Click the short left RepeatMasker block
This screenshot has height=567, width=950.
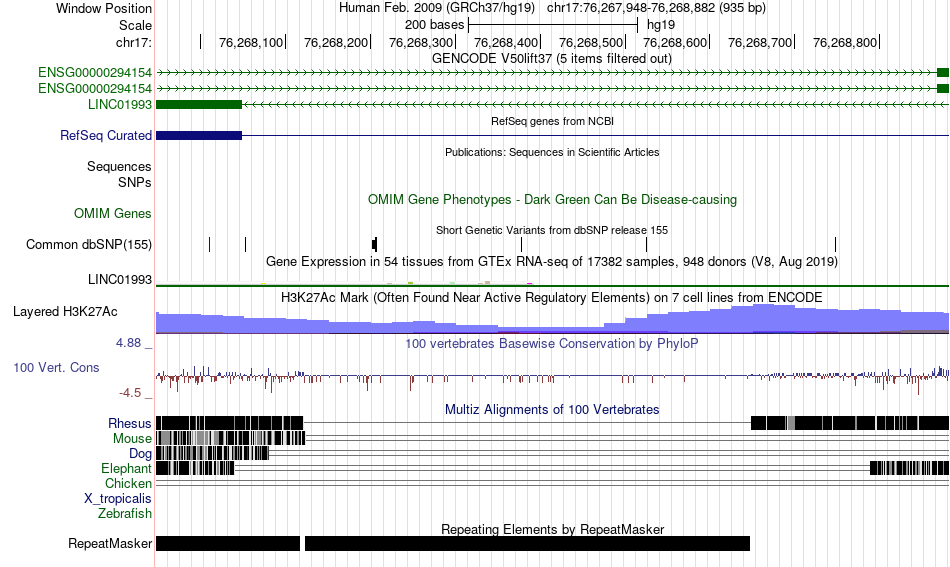pyautogui.click(x=228, y=543)
